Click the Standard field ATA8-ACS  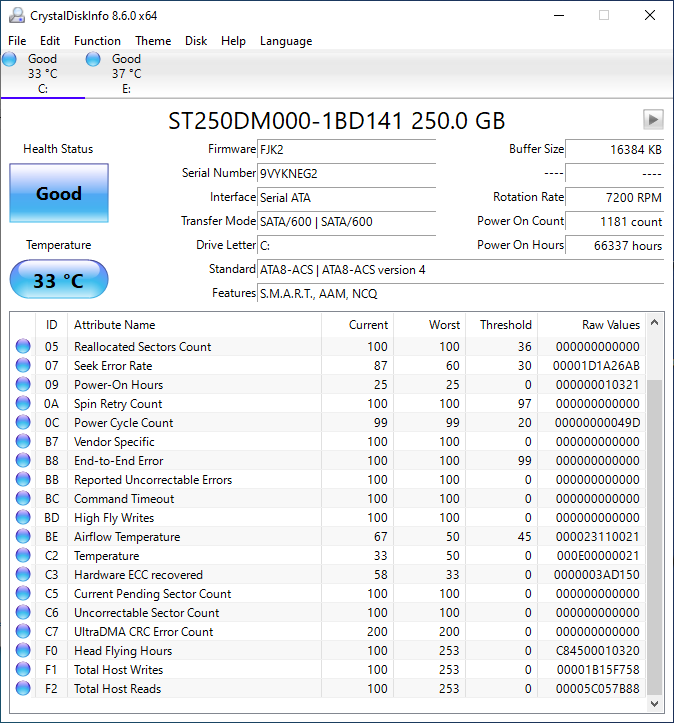(x=460, y=270)
